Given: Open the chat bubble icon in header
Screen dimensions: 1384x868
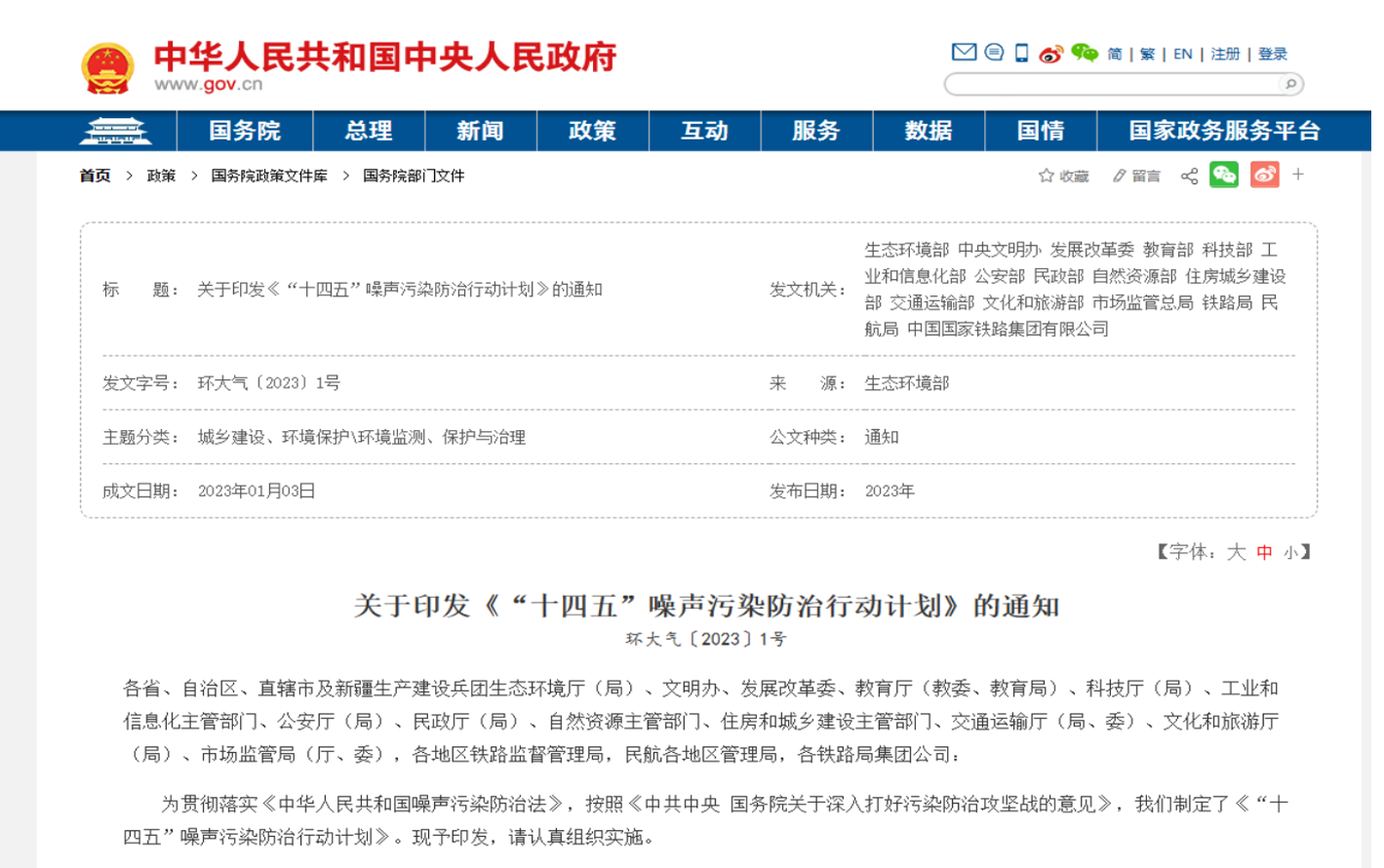Looking at the screenshot, I should [994, 53].
